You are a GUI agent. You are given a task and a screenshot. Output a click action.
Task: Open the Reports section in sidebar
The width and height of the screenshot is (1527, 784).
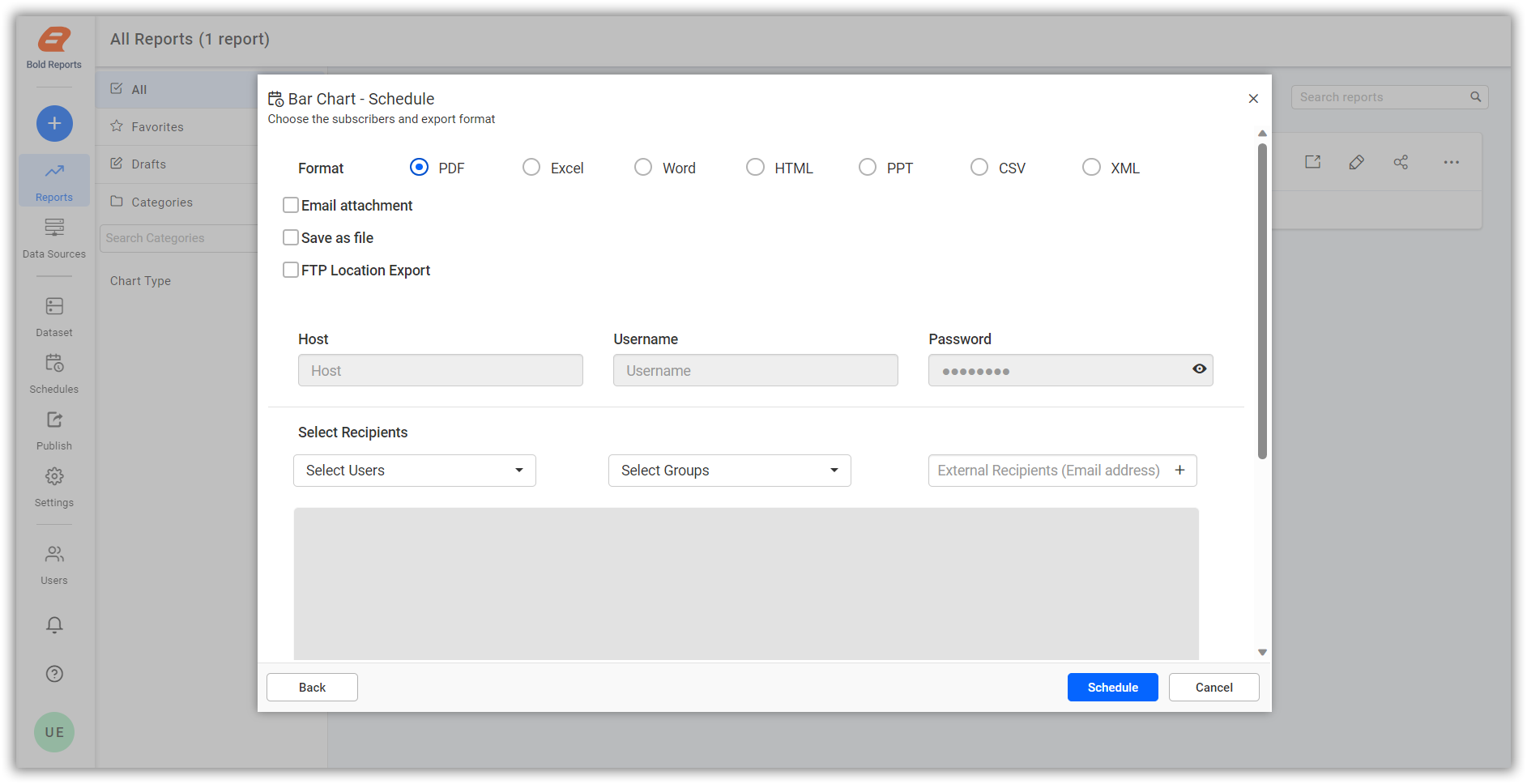(53, 180)
